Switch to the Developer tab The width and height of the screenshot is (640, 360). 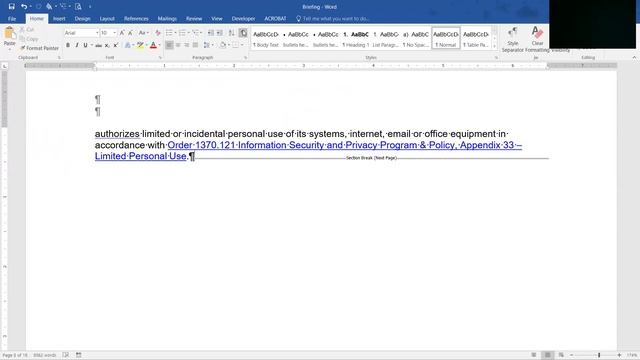click(x=243, y=19)
